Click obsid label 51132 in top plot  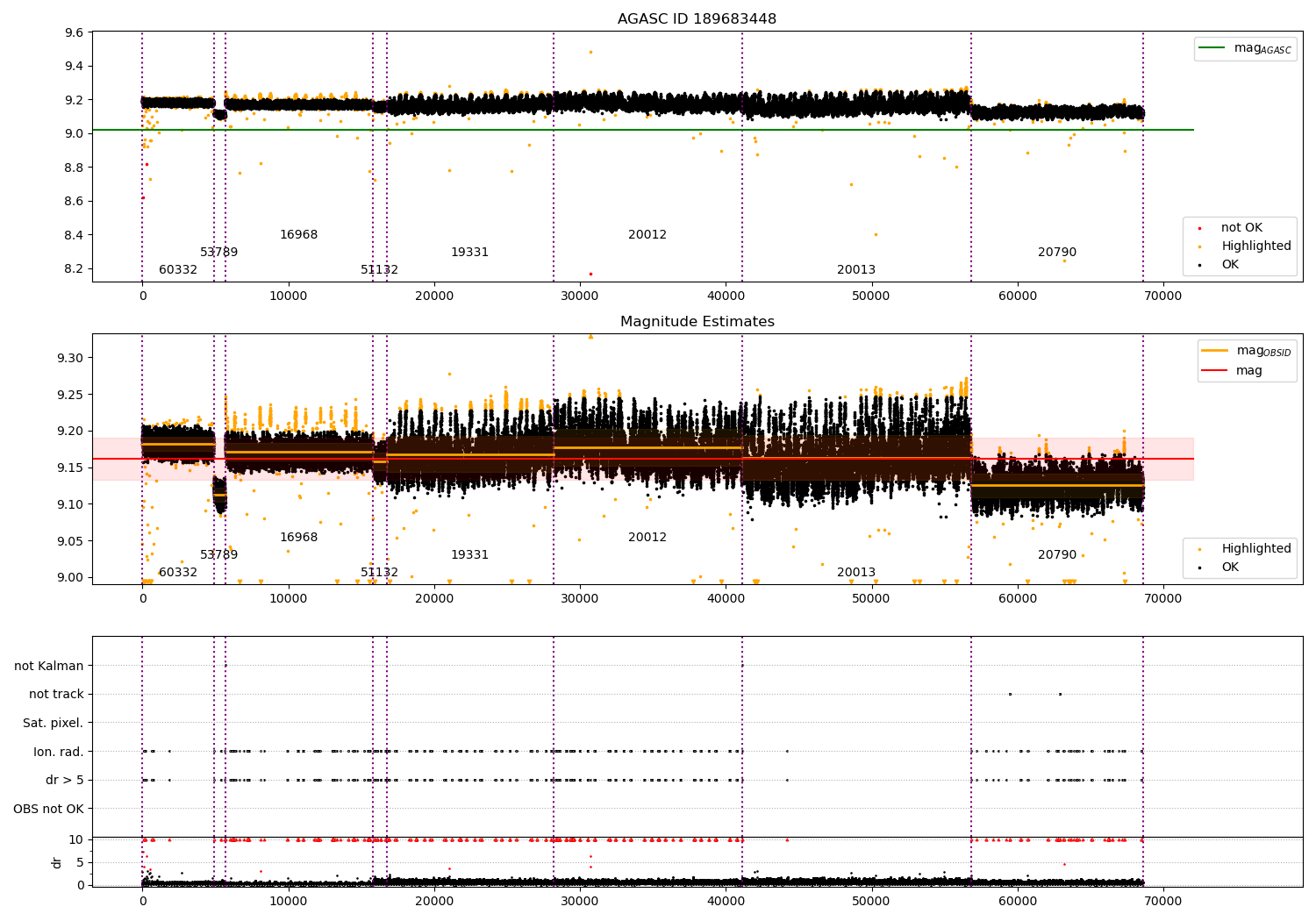tap(380, 270)
